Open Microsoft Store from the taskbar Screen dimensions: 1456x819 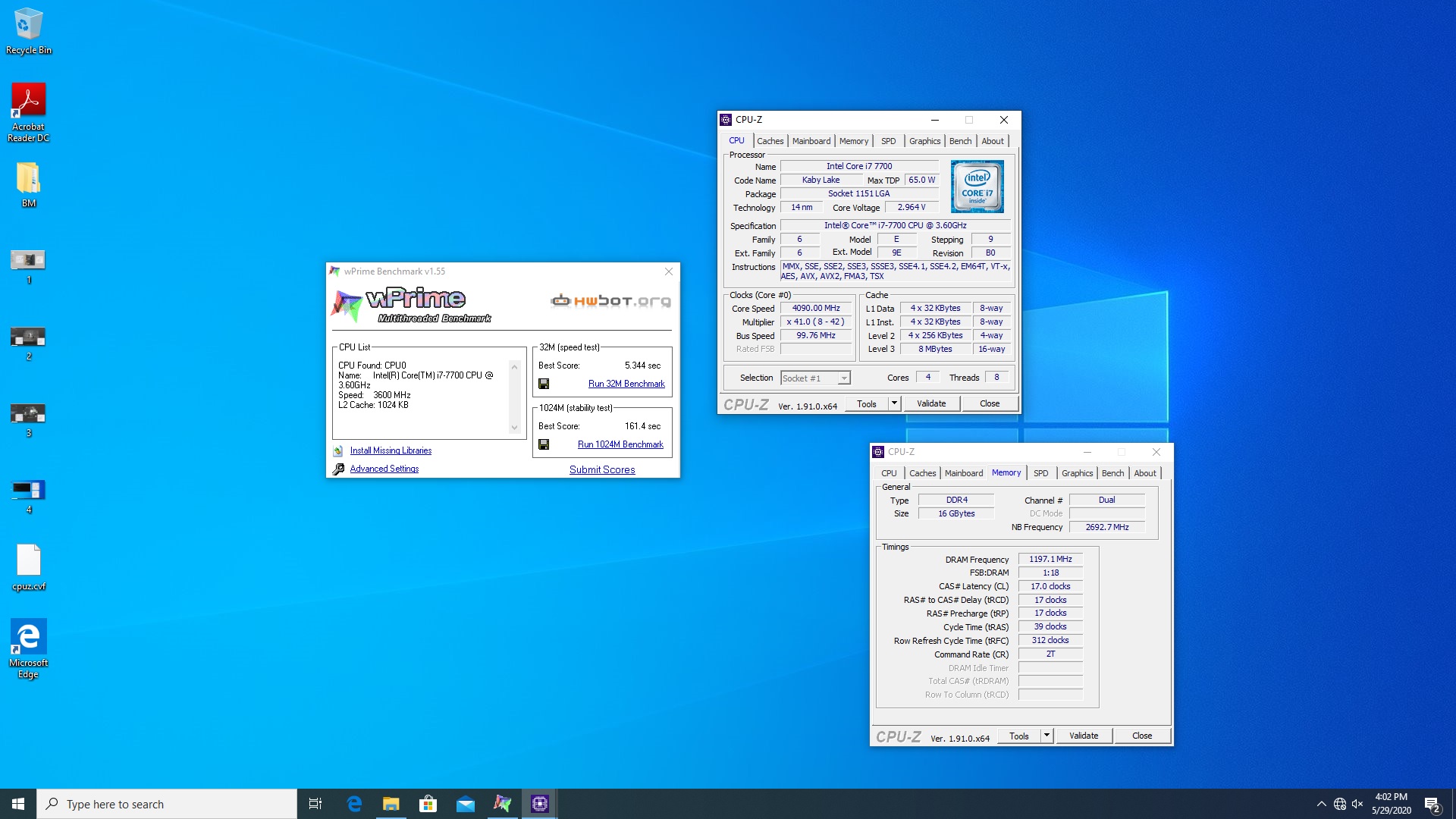coord(428,804)
